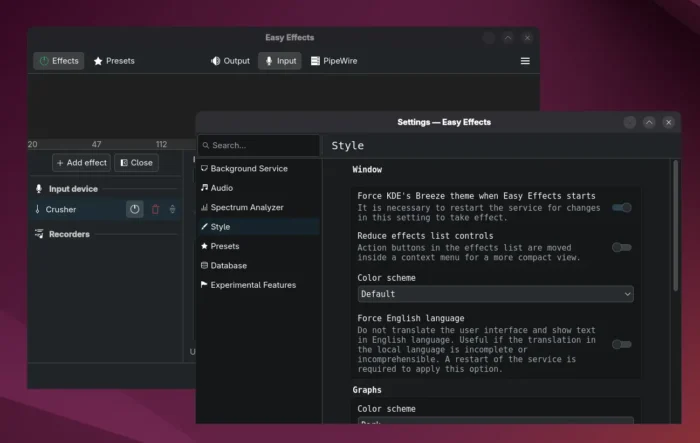Disable Force KDE's Breeze theme switch

click(621, 207)
